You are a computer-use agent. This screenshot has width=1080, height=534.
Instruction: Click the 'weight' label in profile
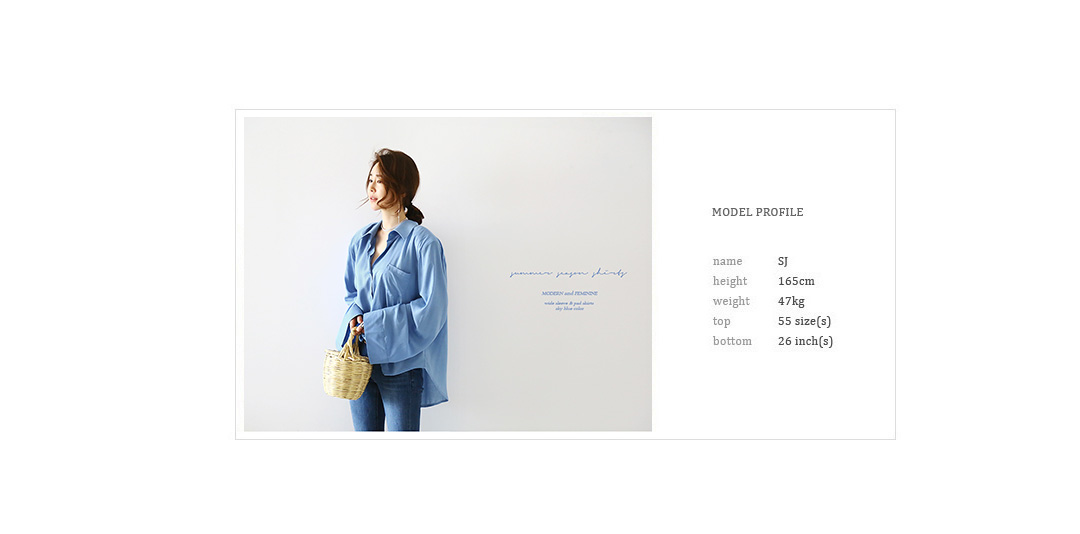pyautogui.click(x=731, y=301)
